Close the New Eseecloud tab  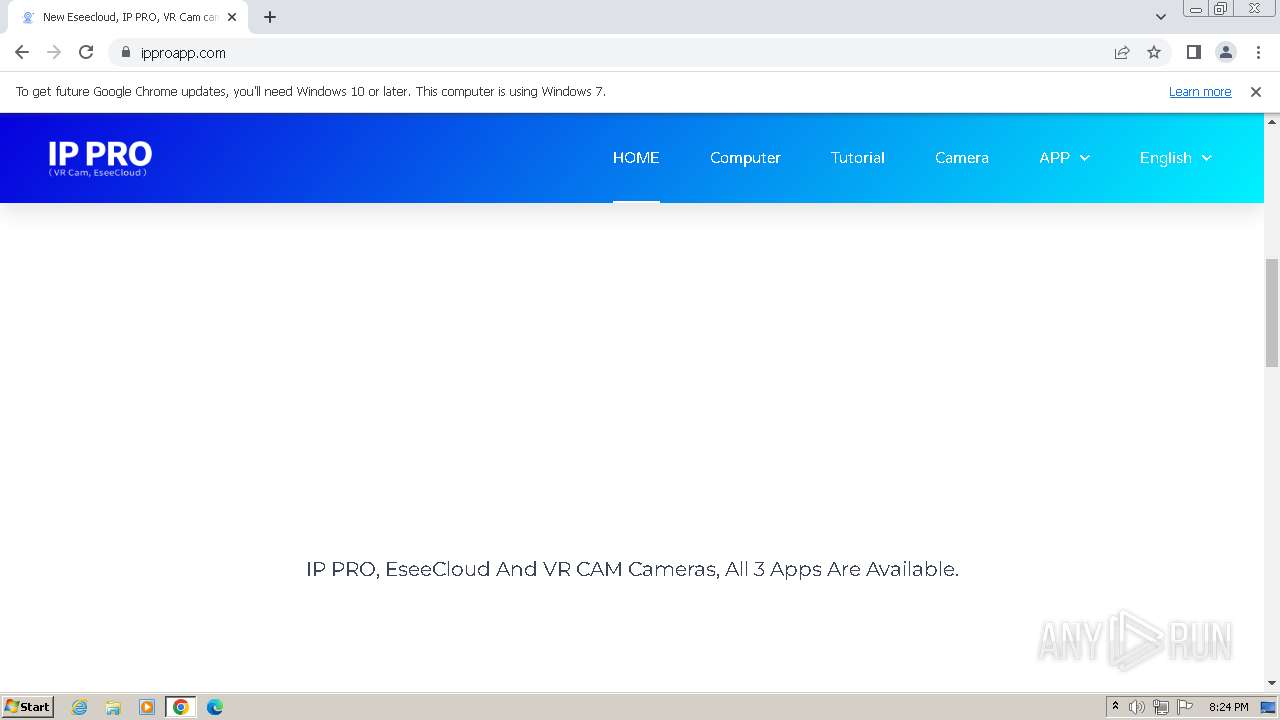pyautogui.click(x=232, y=17)
